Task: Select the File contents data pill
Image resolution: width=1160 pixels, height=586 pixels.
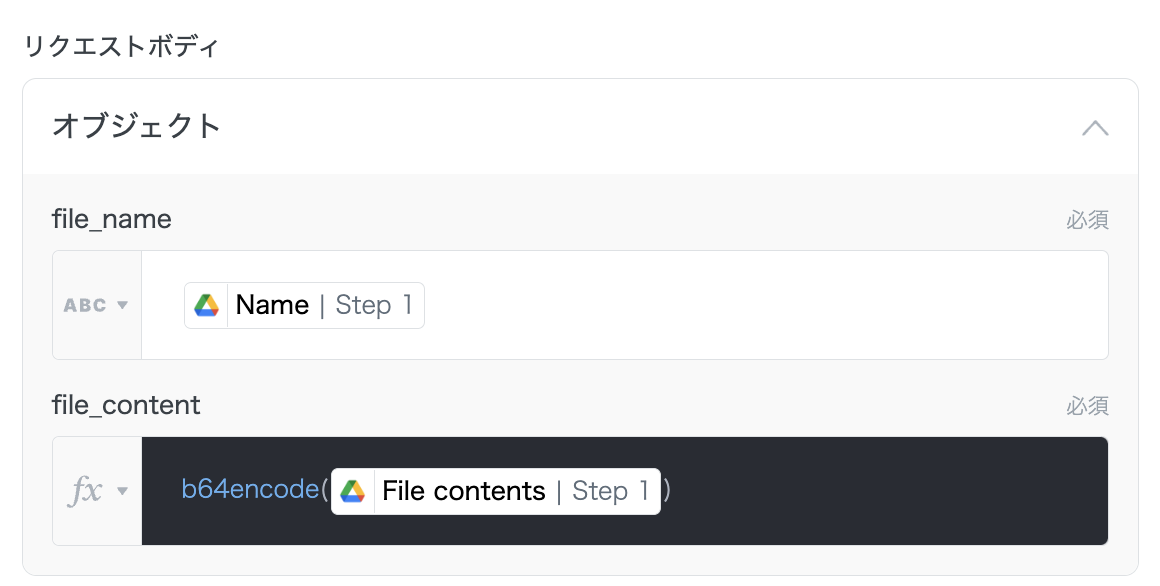Action: [464, 491]
